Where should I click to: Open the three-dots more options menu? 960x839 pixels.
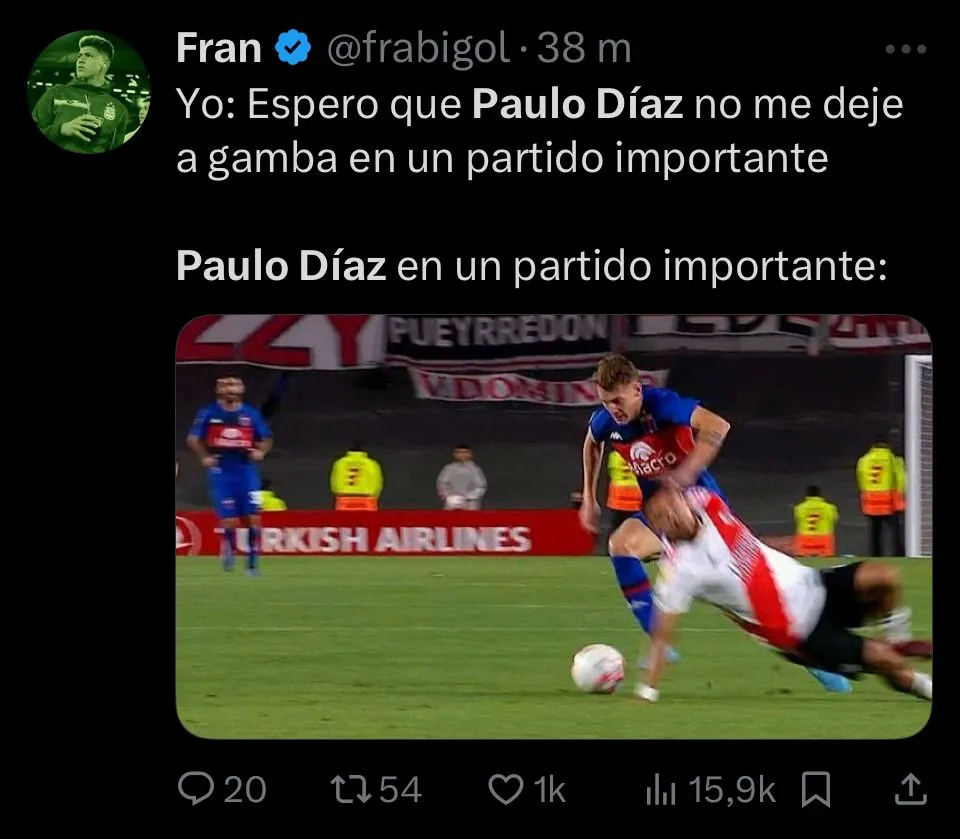906,48
